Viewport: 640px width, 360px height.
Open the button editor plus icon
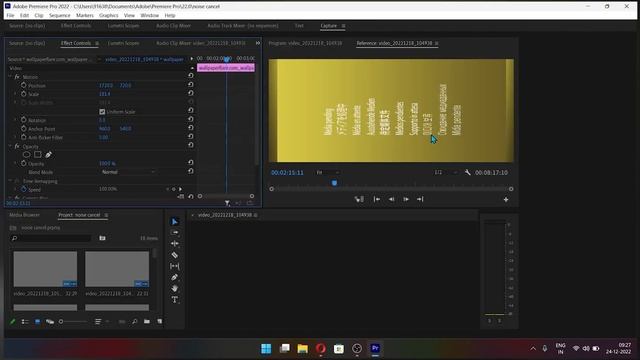[x=506, y=200]
